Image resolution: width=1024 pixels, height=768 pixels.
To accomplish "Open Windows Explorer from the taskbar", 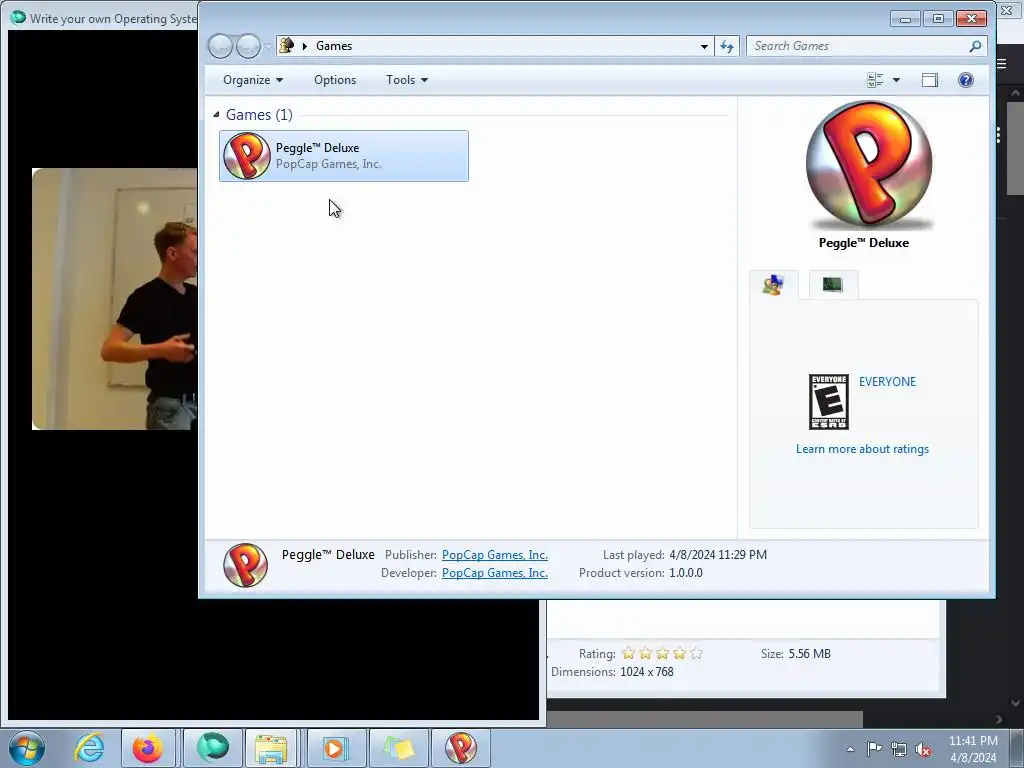I will click(x=272, y=748).
